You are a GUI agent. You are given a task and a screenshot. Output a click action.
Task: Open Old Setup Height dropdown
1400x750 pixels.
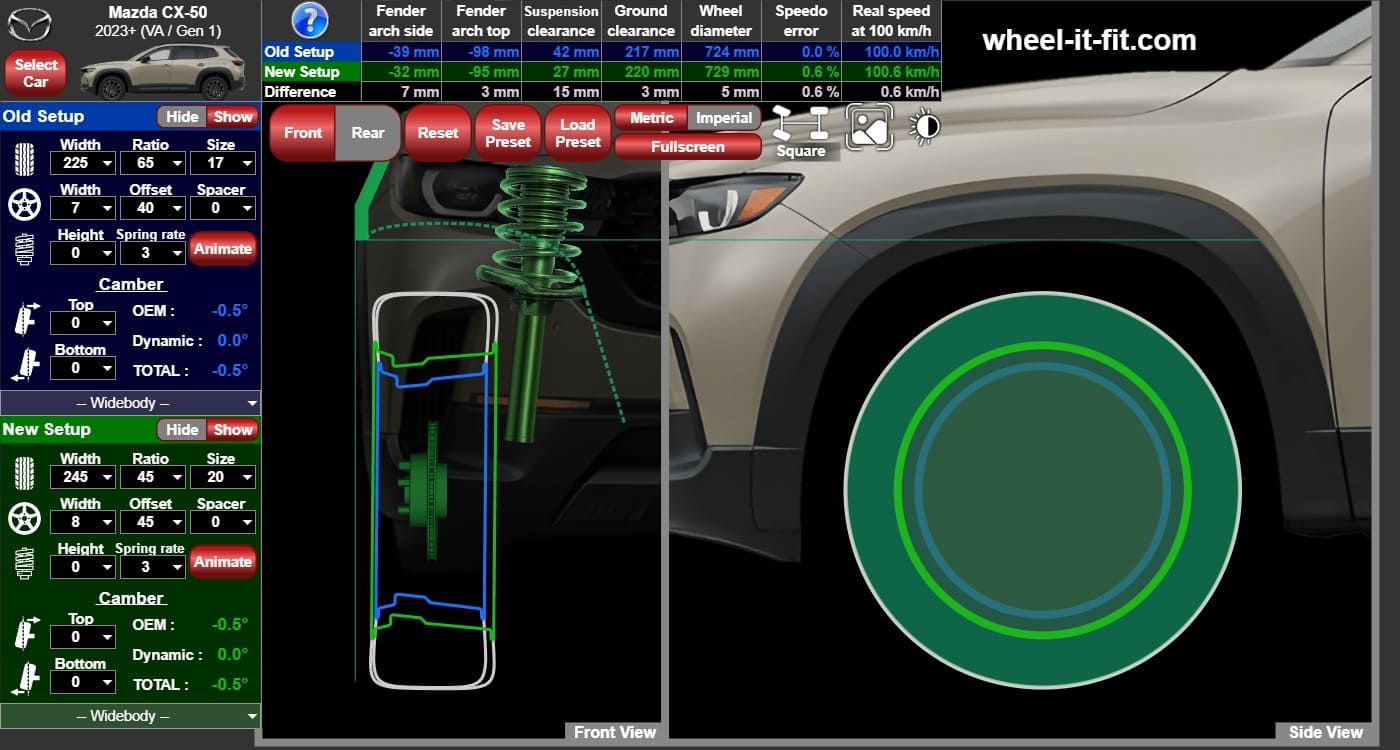(82, 253)
